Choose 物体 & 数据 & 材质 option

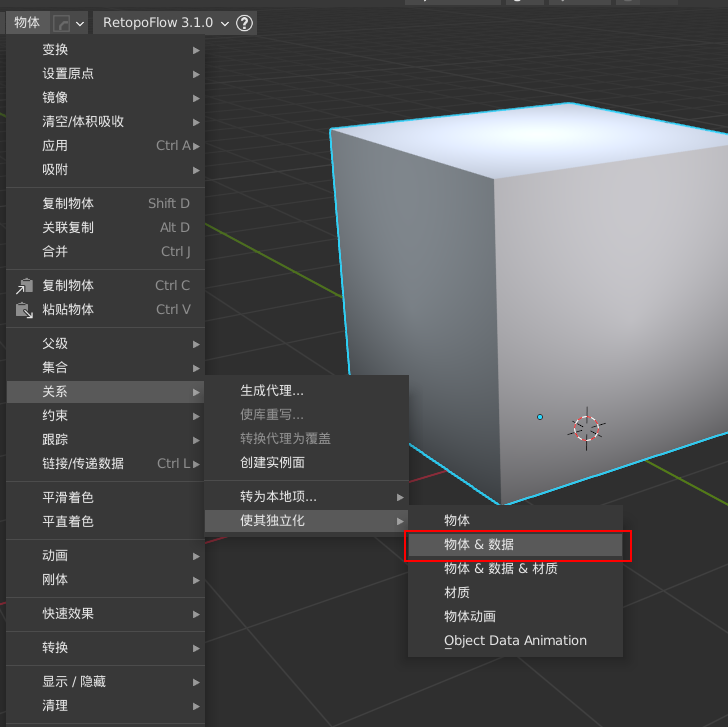click(x=515, y=568)
